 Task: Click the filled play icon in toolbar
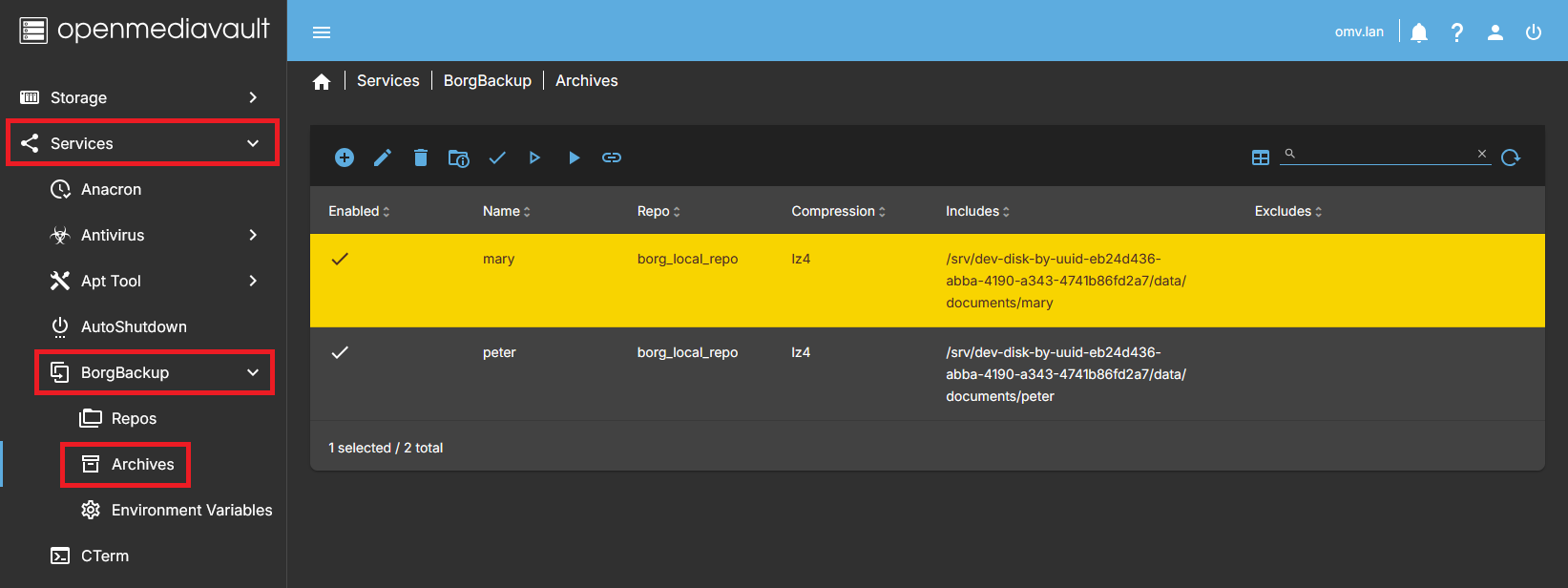point(574,157)
